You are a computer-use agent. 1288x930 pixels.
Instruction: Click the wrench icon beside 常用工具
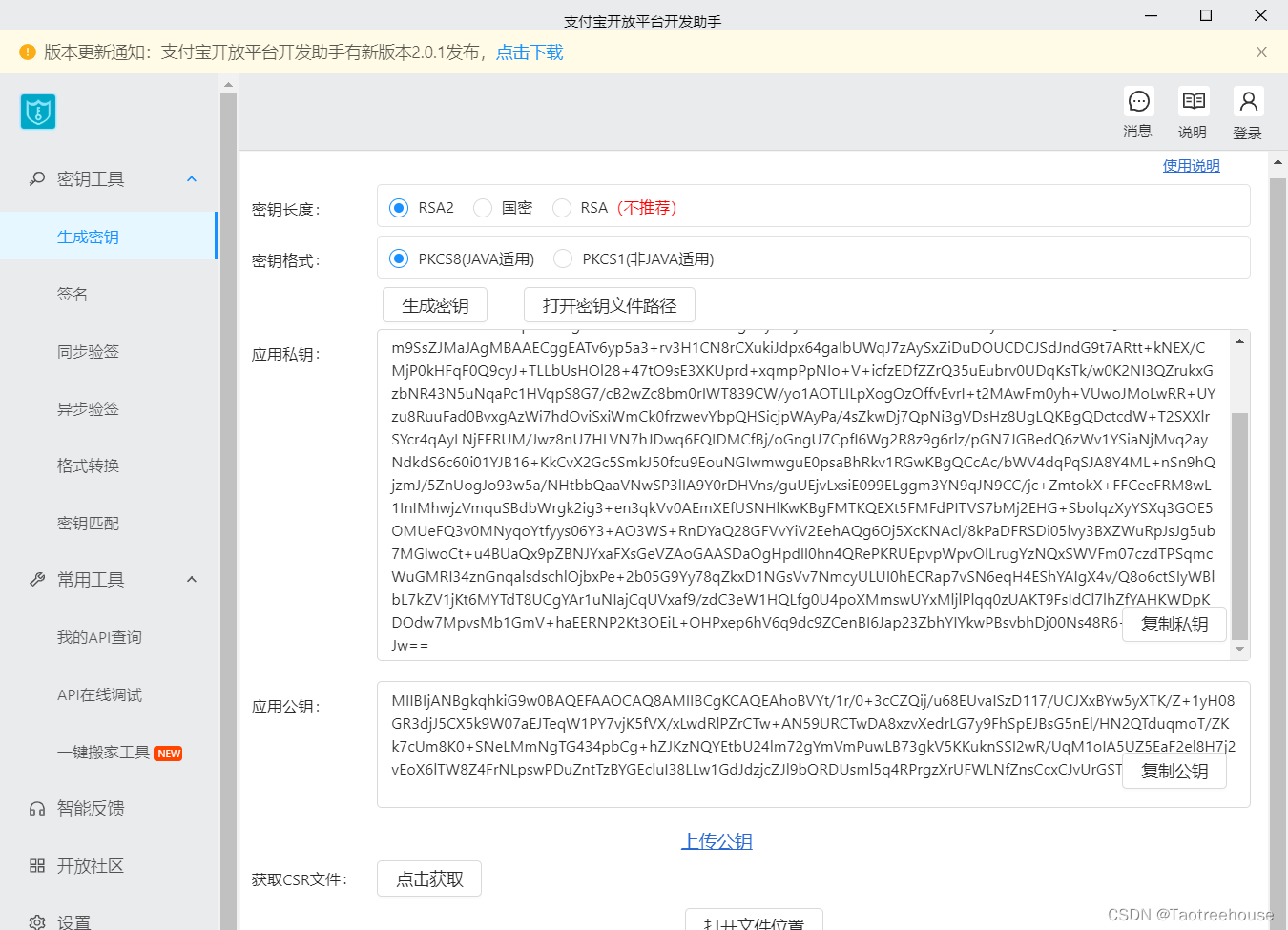click(x=37, y=579)
